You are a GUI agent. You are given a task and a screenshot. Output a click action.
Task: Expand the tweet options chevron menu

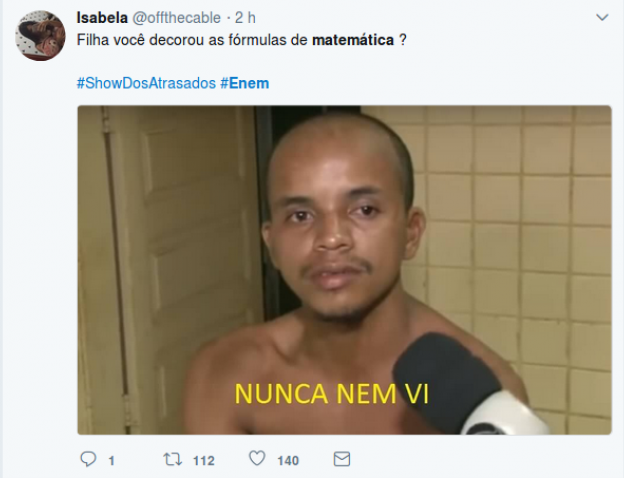point(602,17)
